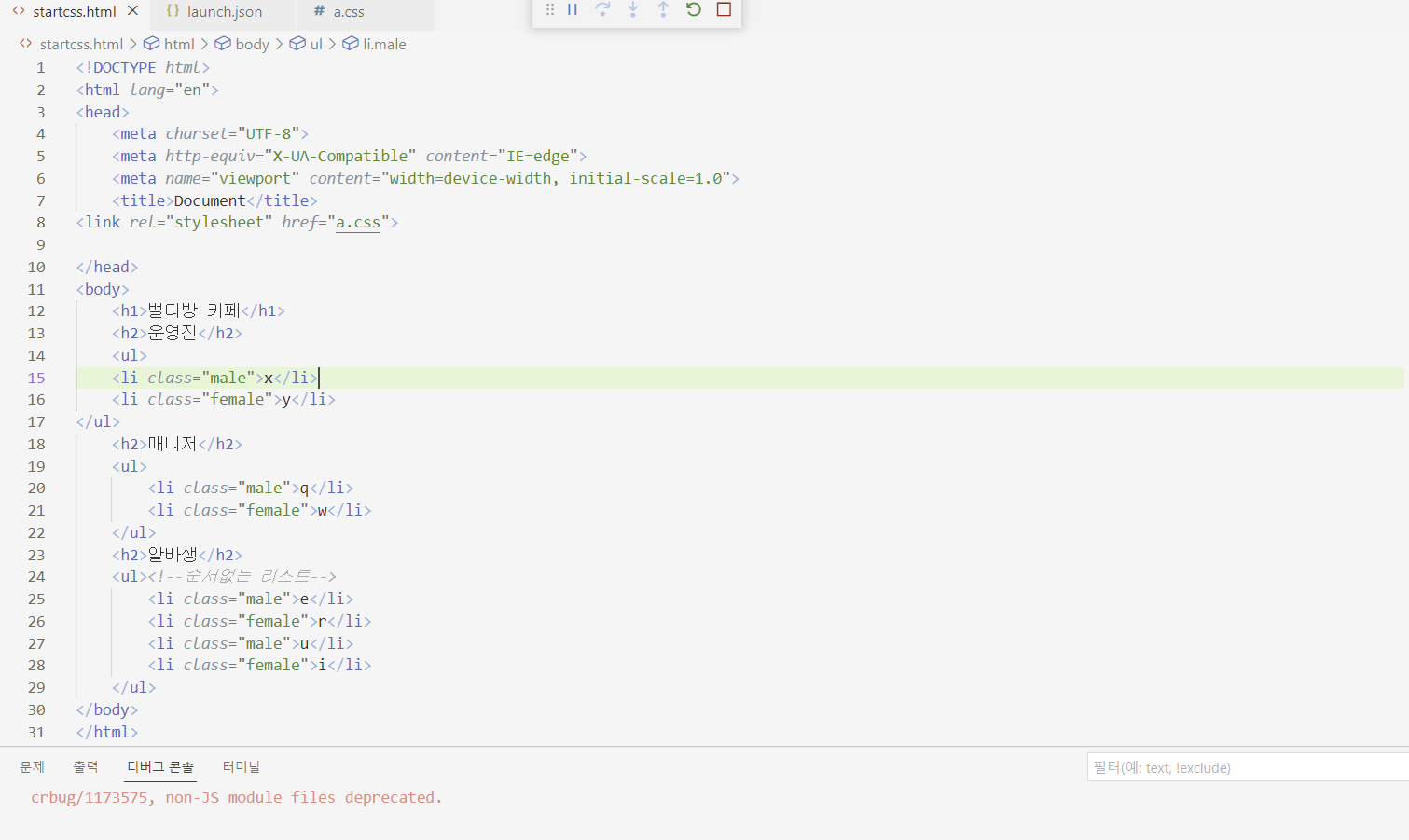Open the 터미널 (Terminal) panel tab
1409x840 pixels.
tap(242, 766)
